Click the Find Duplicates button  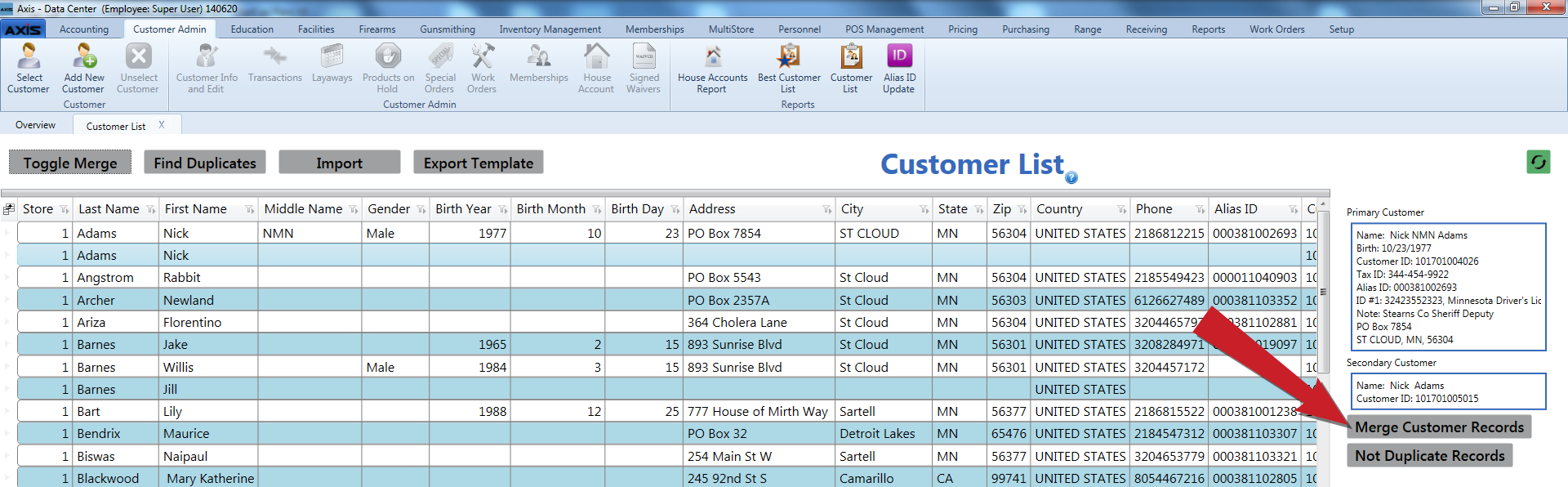205,163
